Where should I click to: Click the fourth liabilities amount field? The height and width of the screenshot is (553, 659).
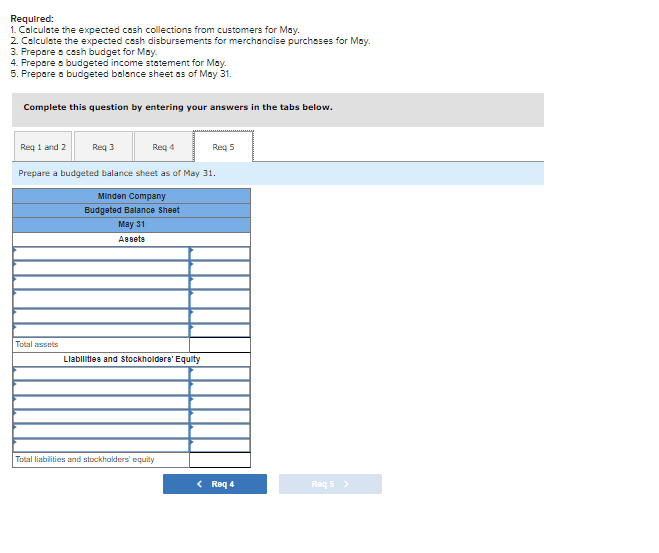220,417
